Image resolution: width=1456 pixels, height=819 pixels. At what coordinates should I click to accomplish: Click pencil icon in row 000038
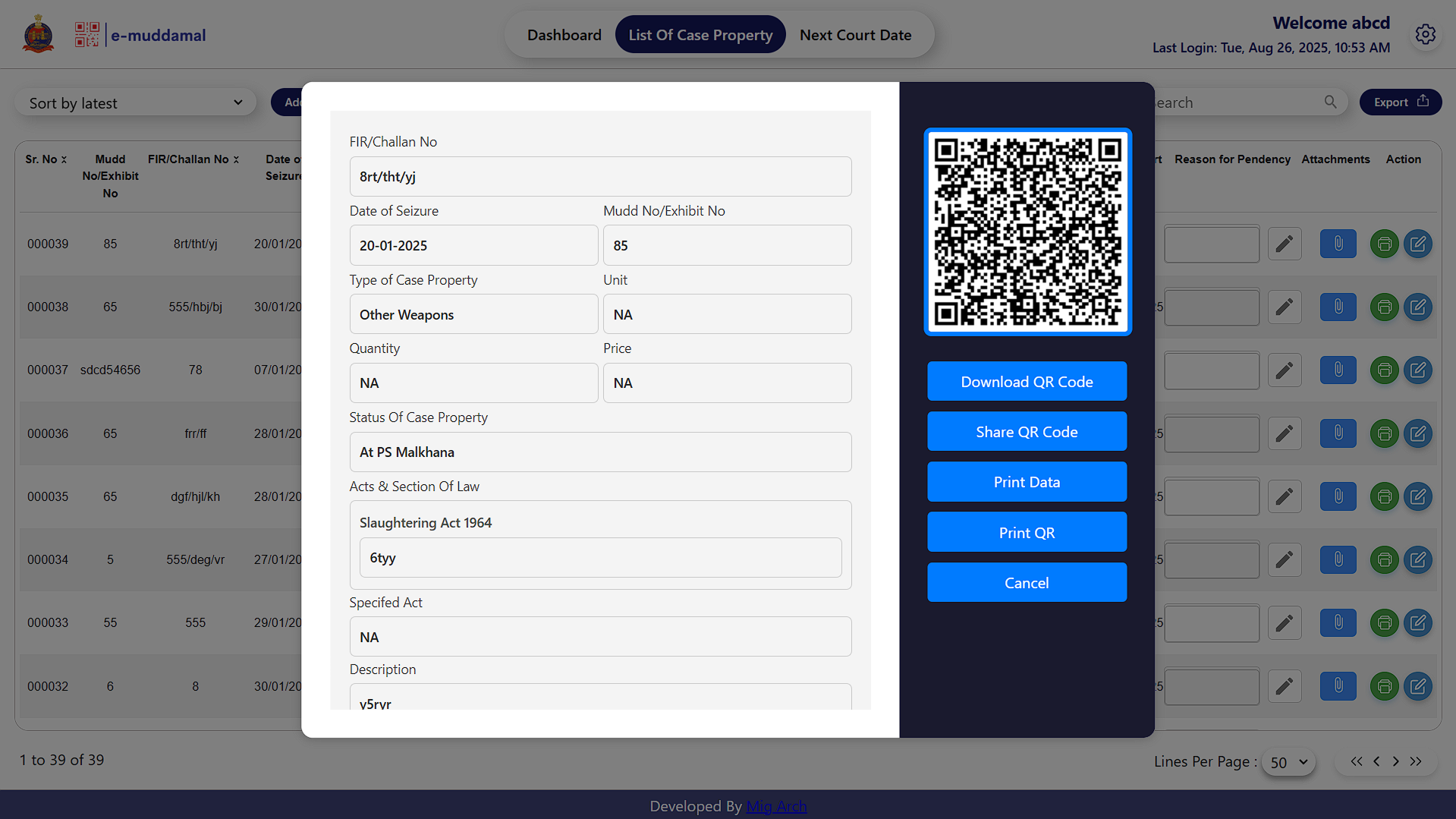(1284, 307)
